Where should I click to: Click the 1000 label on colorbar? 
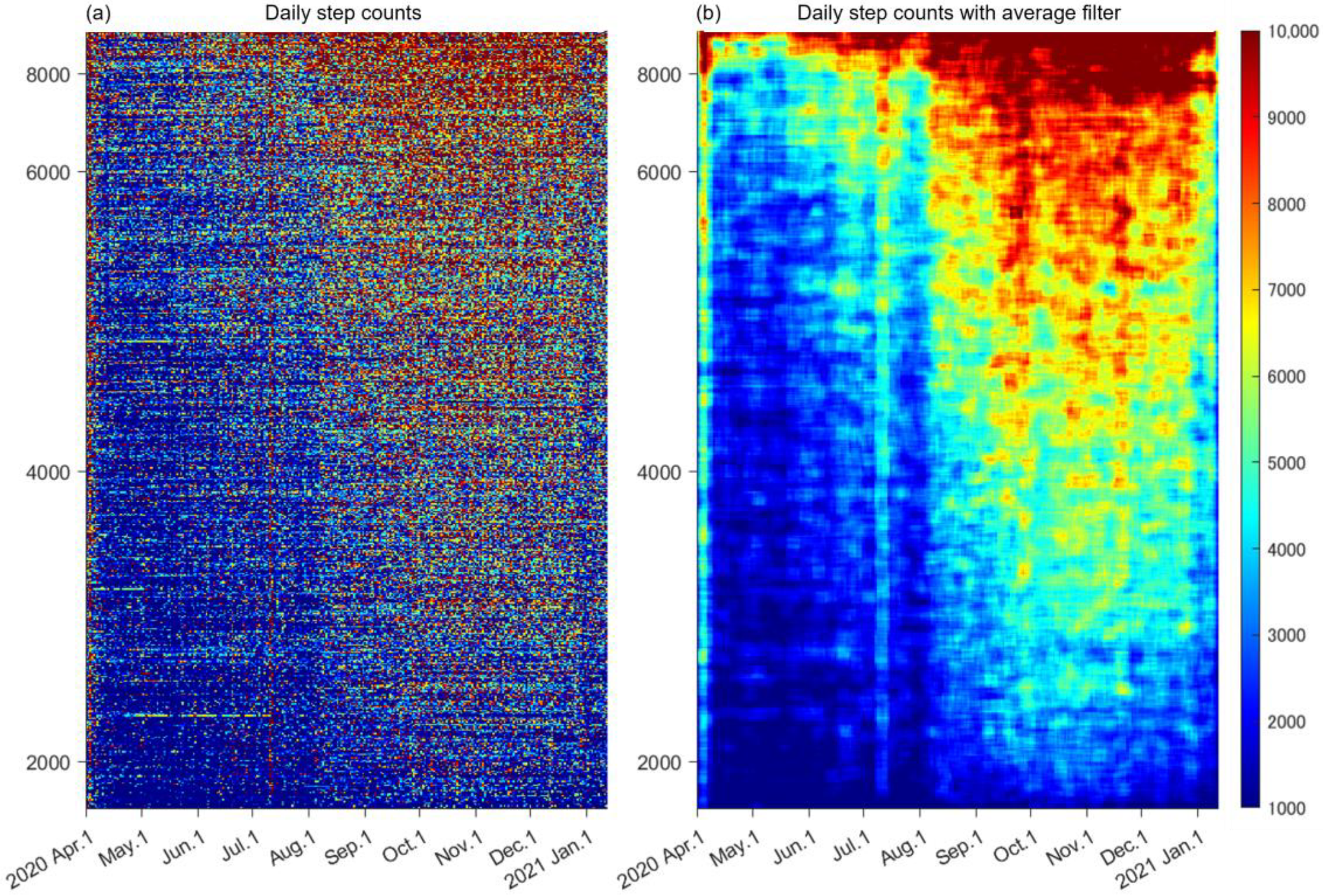[1286, 808]
